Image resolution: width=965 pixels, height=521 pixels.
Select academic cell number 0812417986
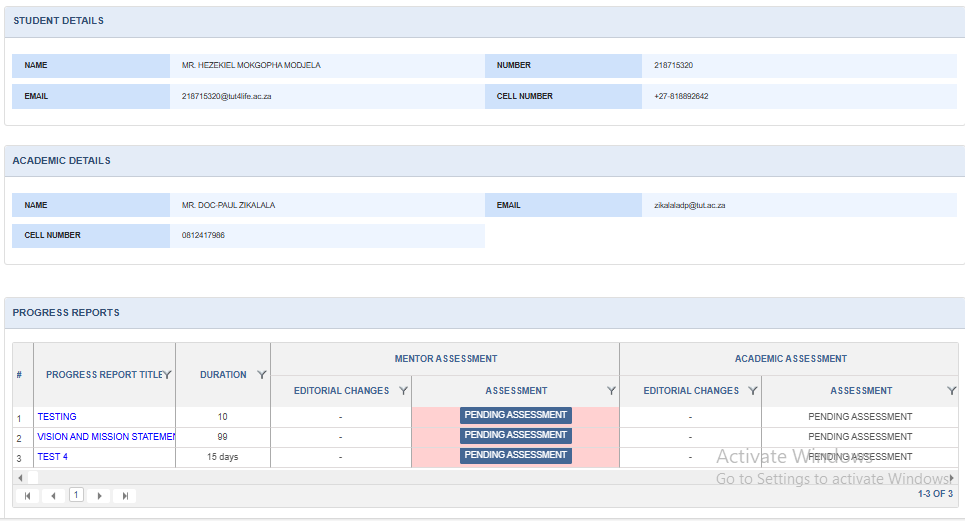pyautogui.click(x=203, y=235)
